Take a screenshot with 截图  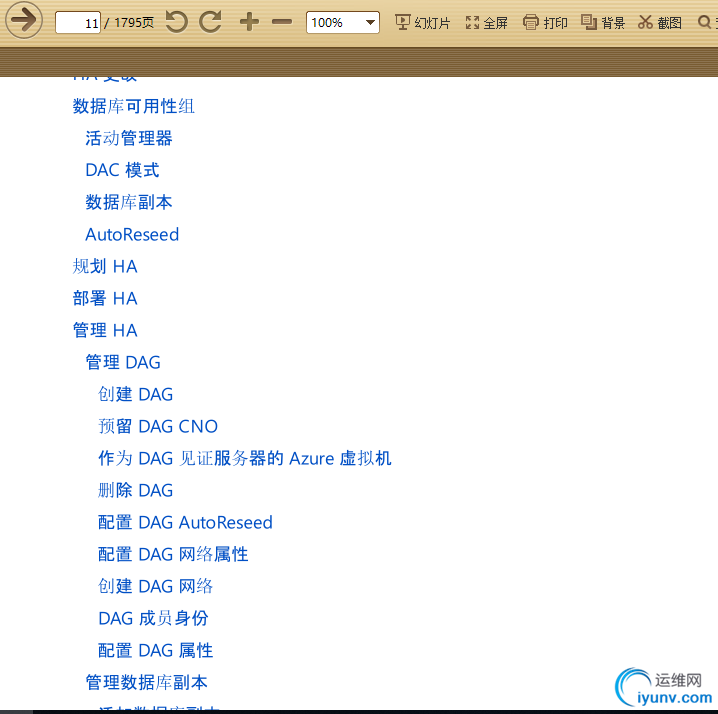click(x=659, y=22)
